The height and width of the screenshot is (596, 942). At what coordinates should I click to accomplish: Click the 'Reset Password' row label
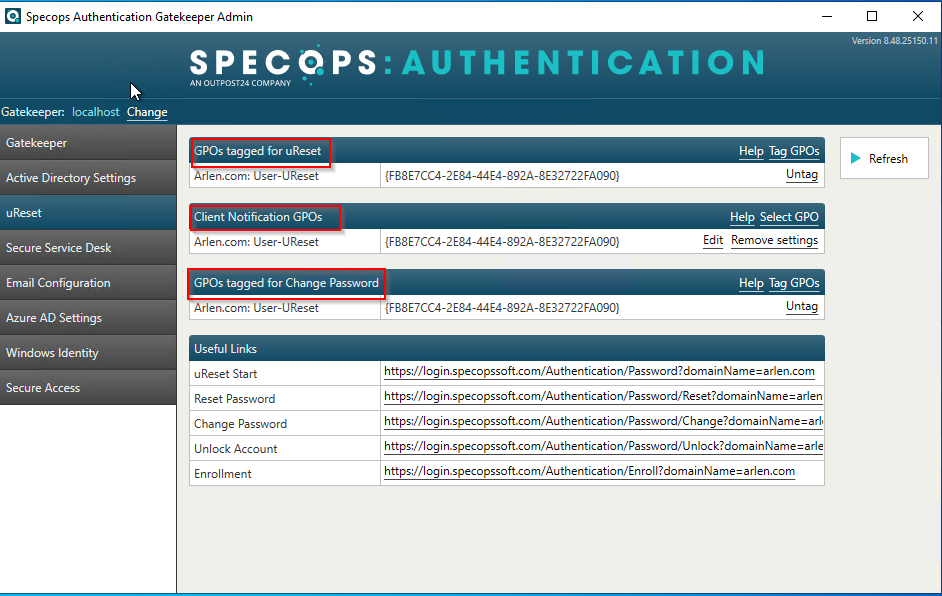pos(234,399)
